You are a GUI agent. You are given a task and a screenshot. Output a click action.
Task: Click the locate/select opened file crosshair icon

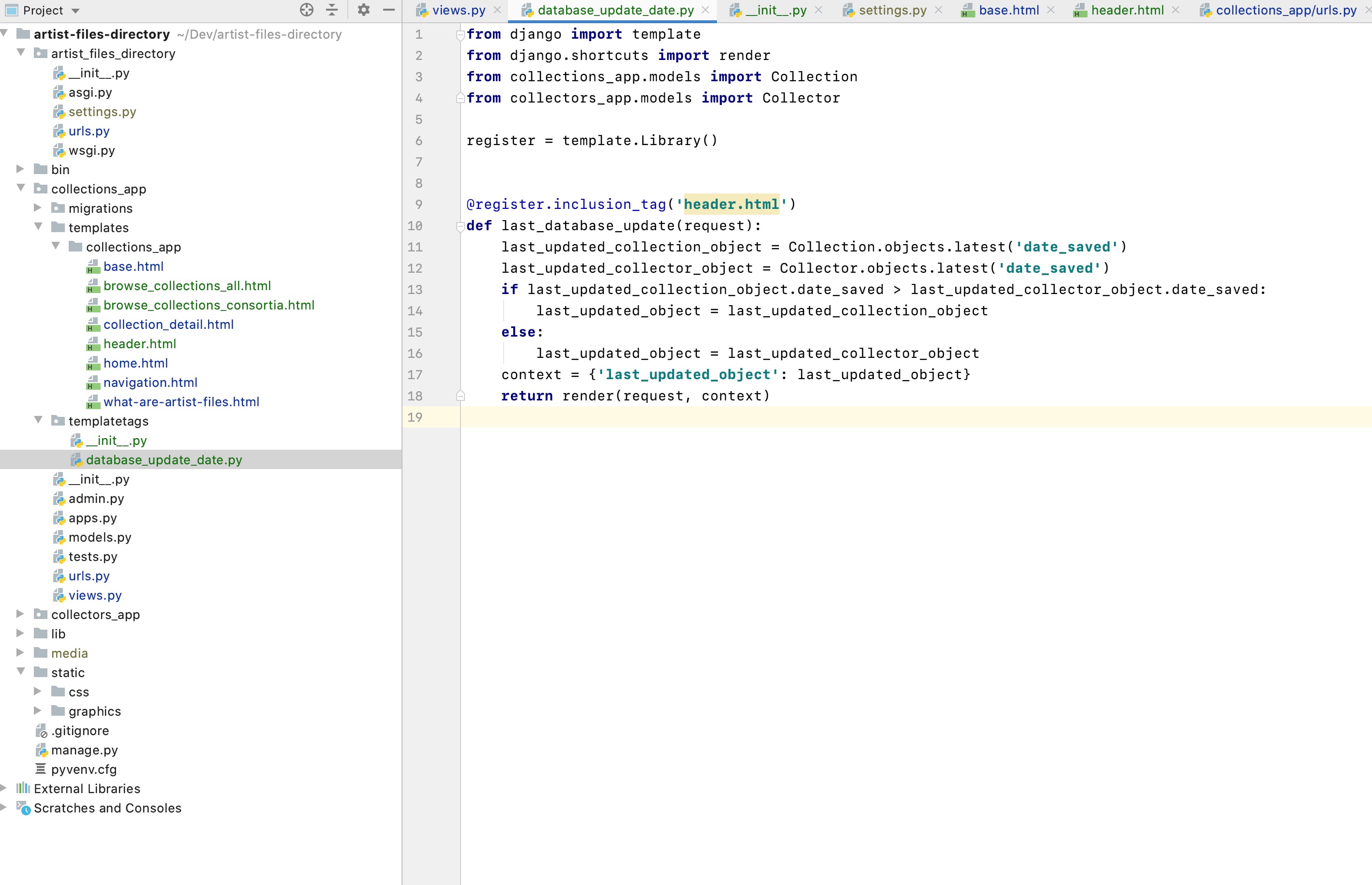pyautogui.click(x=306, y=10)
